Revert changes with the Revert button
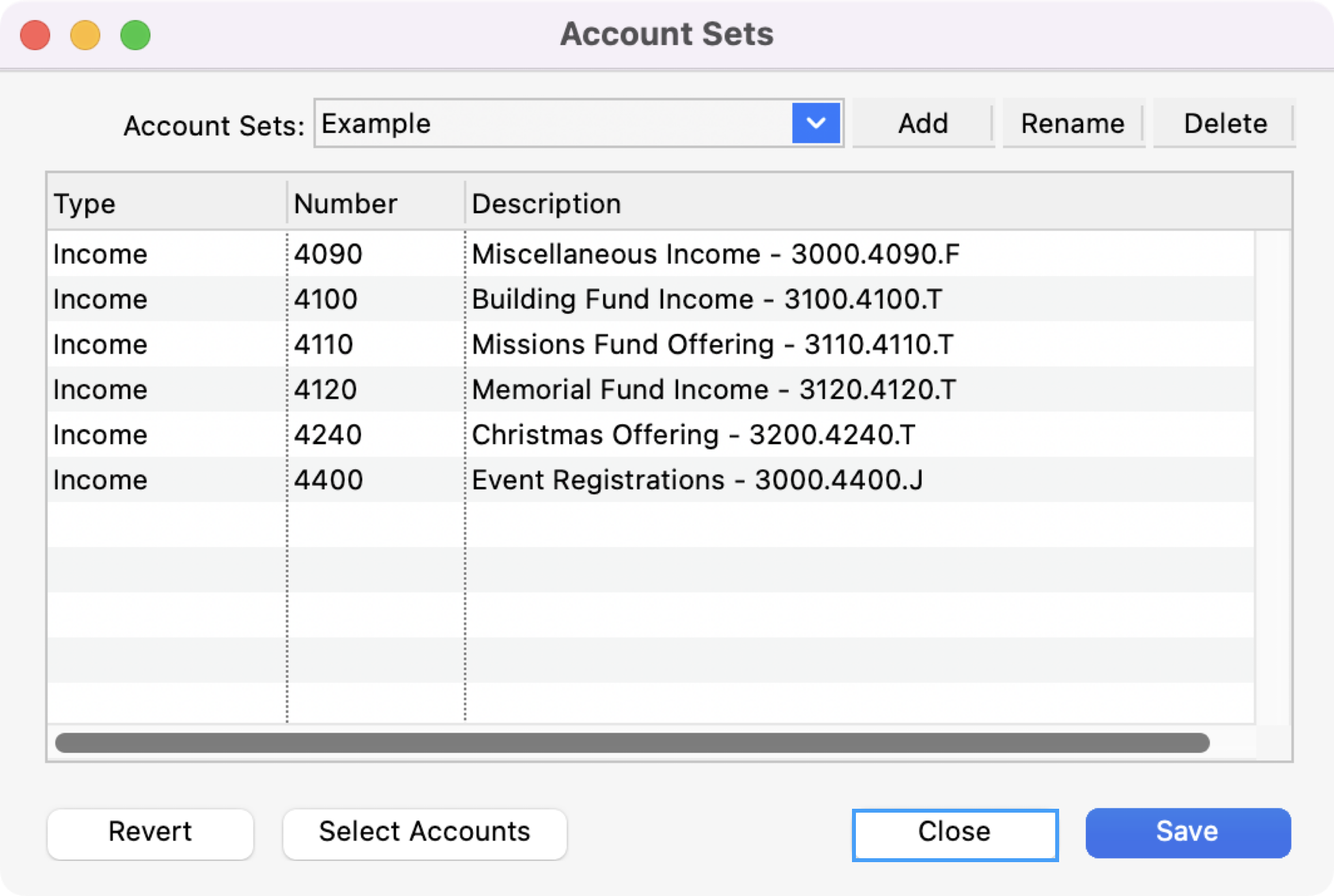The width and height of the screenshot is (1334, 896). click(150, 832)
